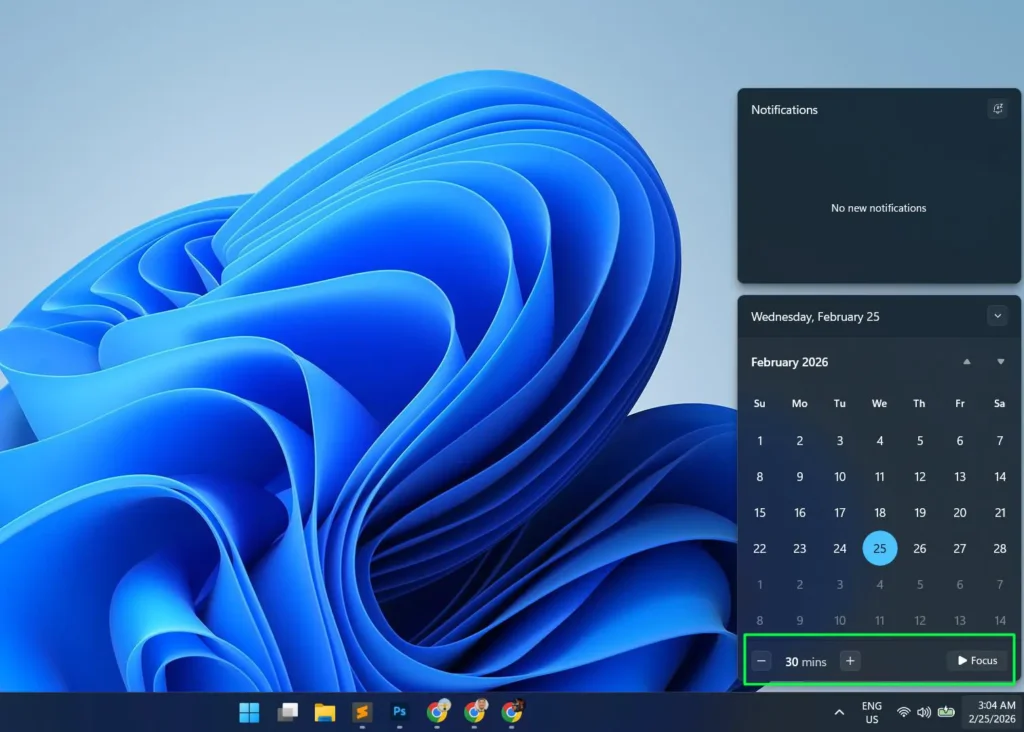Screen dimensions: 1024x732
Task: Decrease focus time with minus button
Action: (x=762, y=661)
